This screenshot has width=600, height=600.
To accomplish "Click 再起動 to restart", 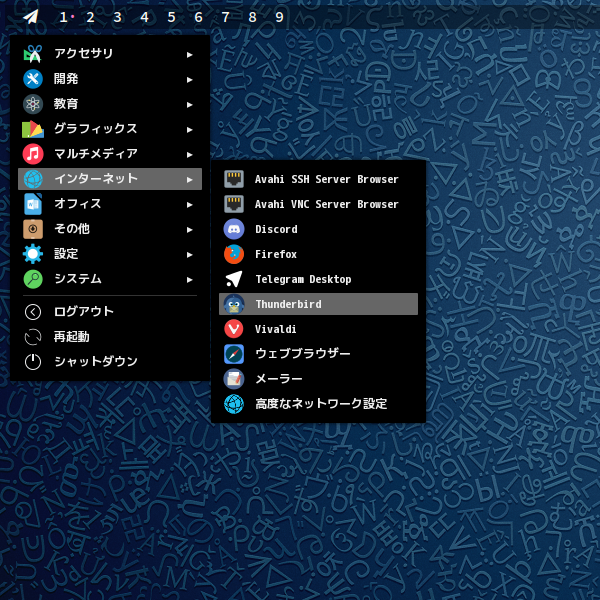I will 71,337.
